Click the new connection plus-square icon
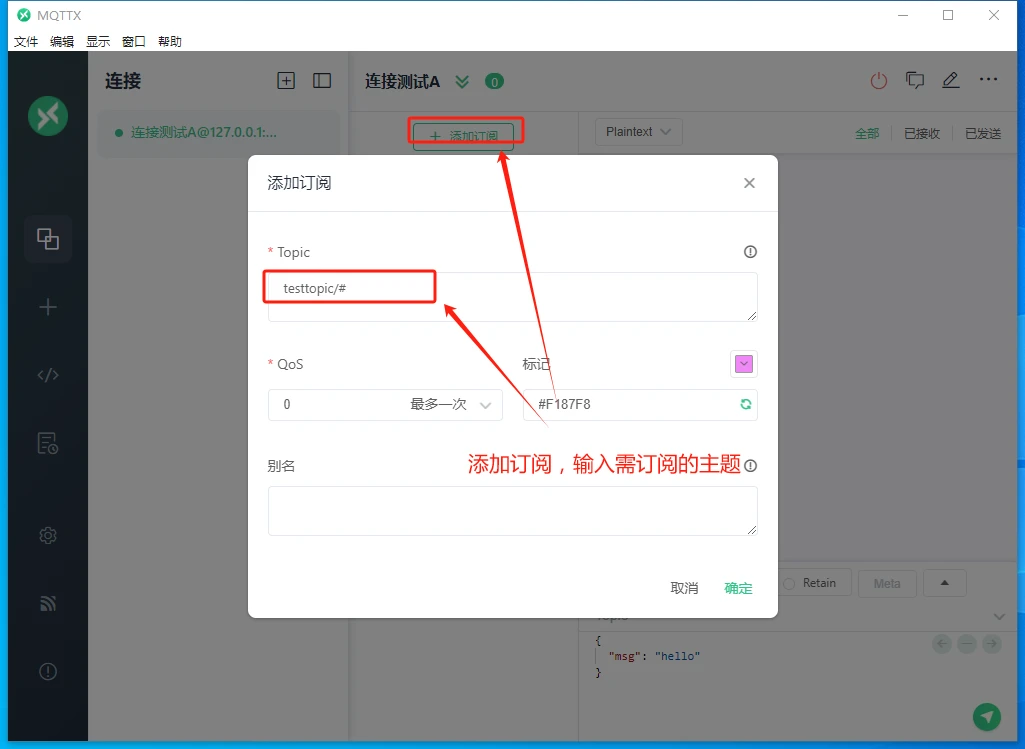This screenshot has height=749, width=1025. [x=286, y=80]
